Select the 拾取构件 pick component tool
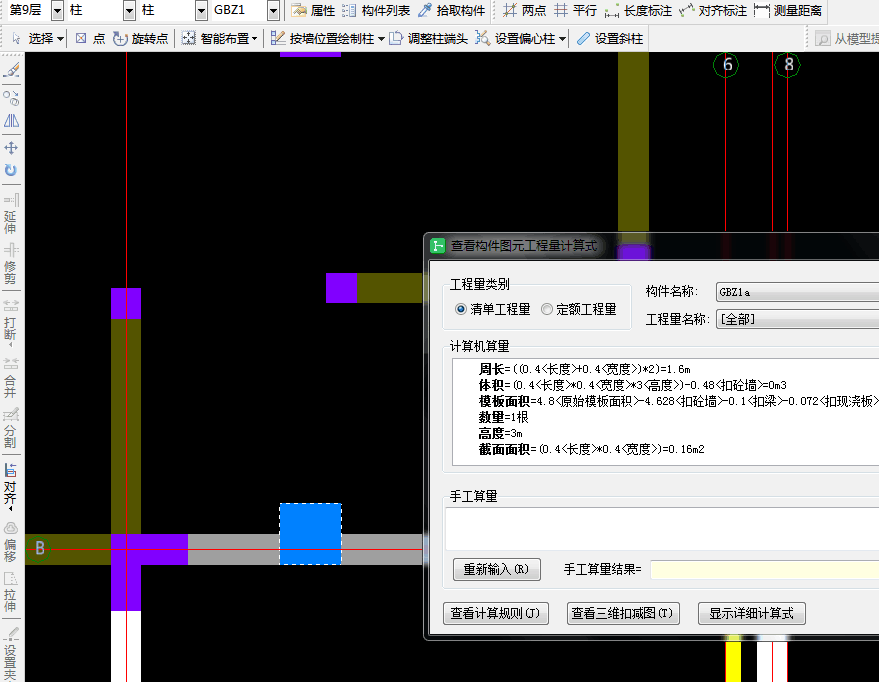Image resolution: width=879 pixels, height=682 pixels. point(452,11)
